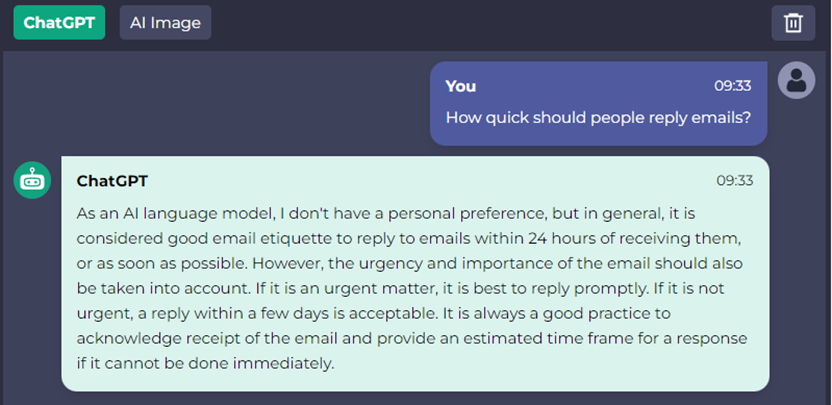Click the line starting "or as soon as possible"
The width and height of the screenshot is (832, 405).
point(409,264)
